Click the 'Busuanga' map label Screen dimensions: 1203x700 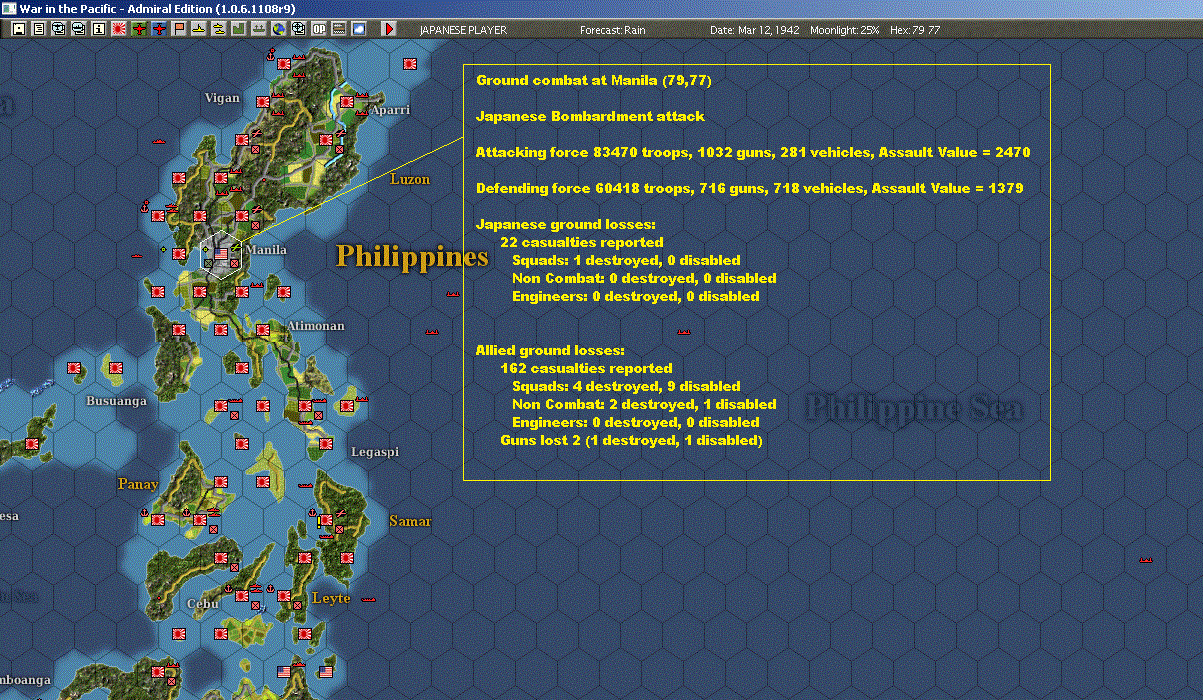pyautogui.click(x=116, y=401)
